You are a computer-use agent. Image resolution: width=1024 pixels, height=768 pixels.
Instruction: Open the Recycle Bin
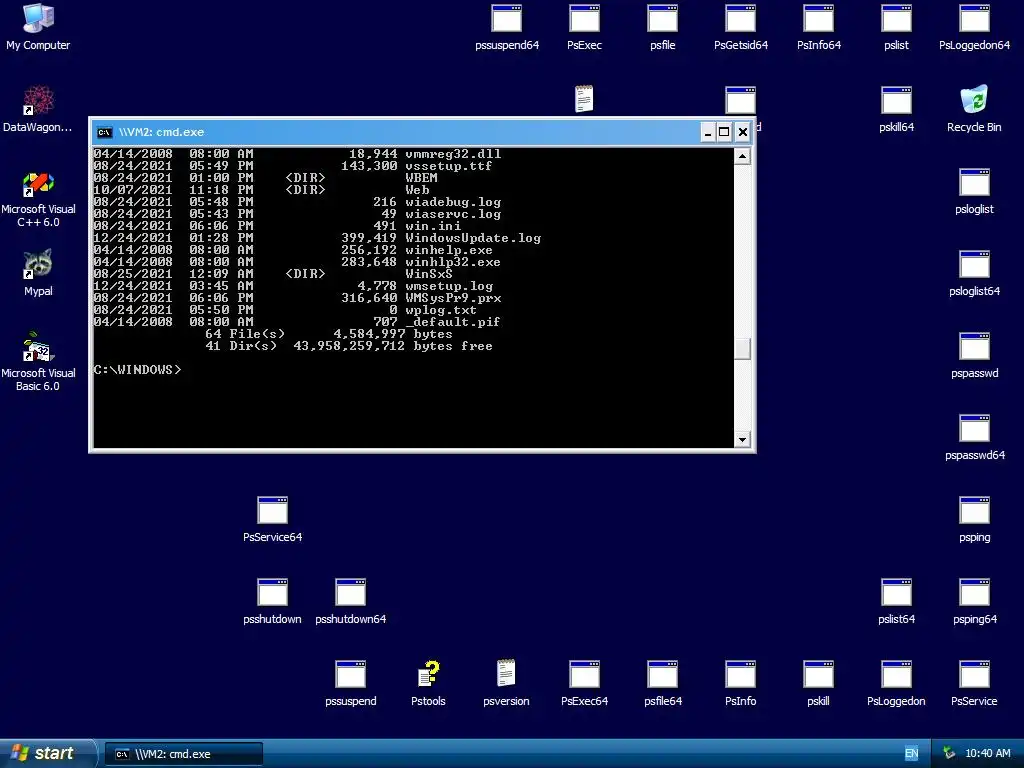pos(974,109)
